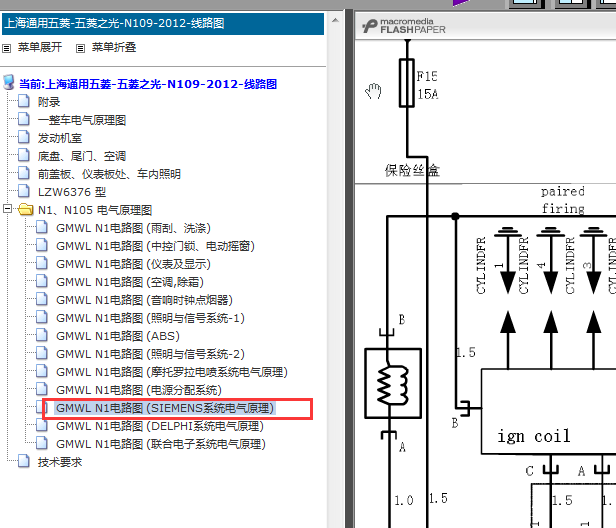This screenshot has width=616, height=528.
Task: Open GMWL N1电路图 (联合电子系统电气原理)
Action: [161, 444]
